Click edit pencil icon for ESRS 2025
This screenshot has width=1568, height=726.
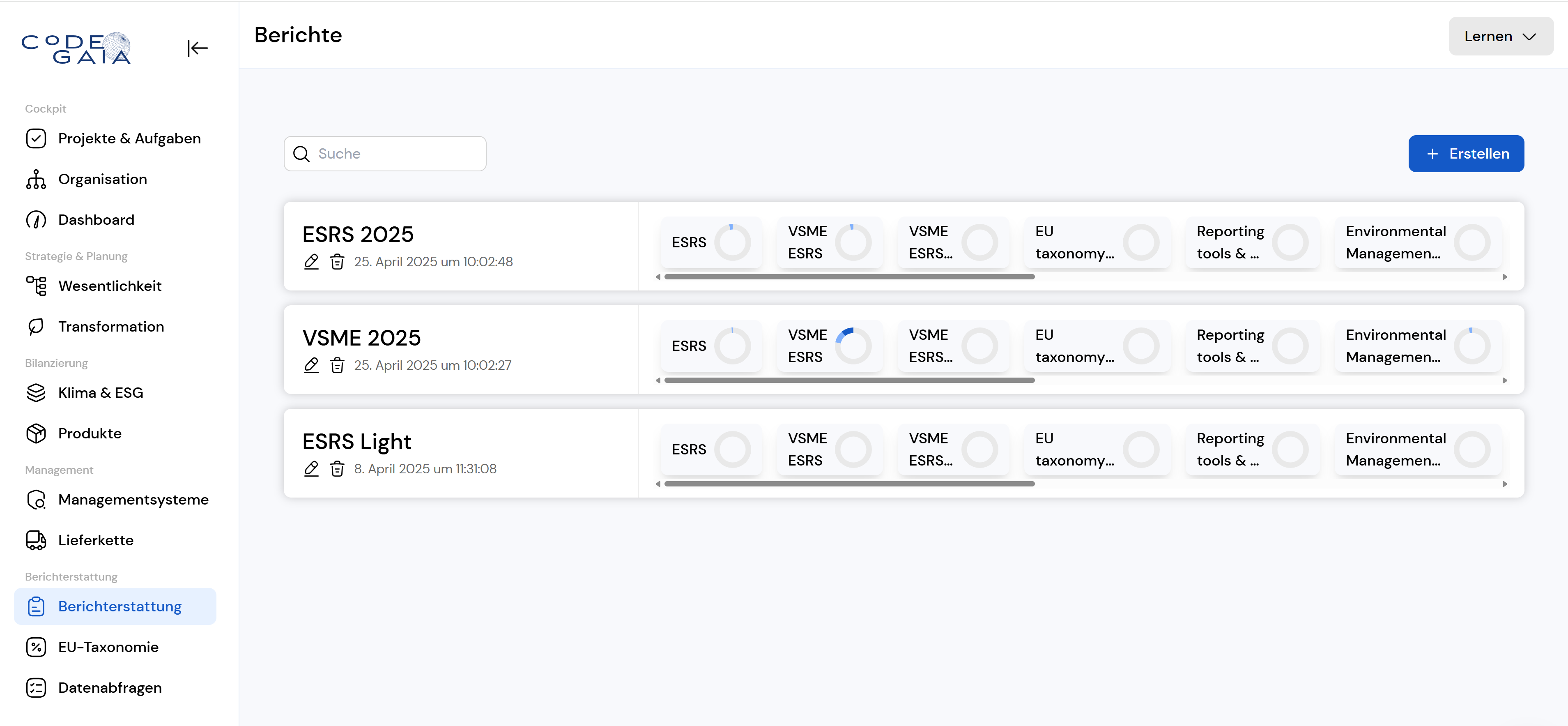click(311, 262)
